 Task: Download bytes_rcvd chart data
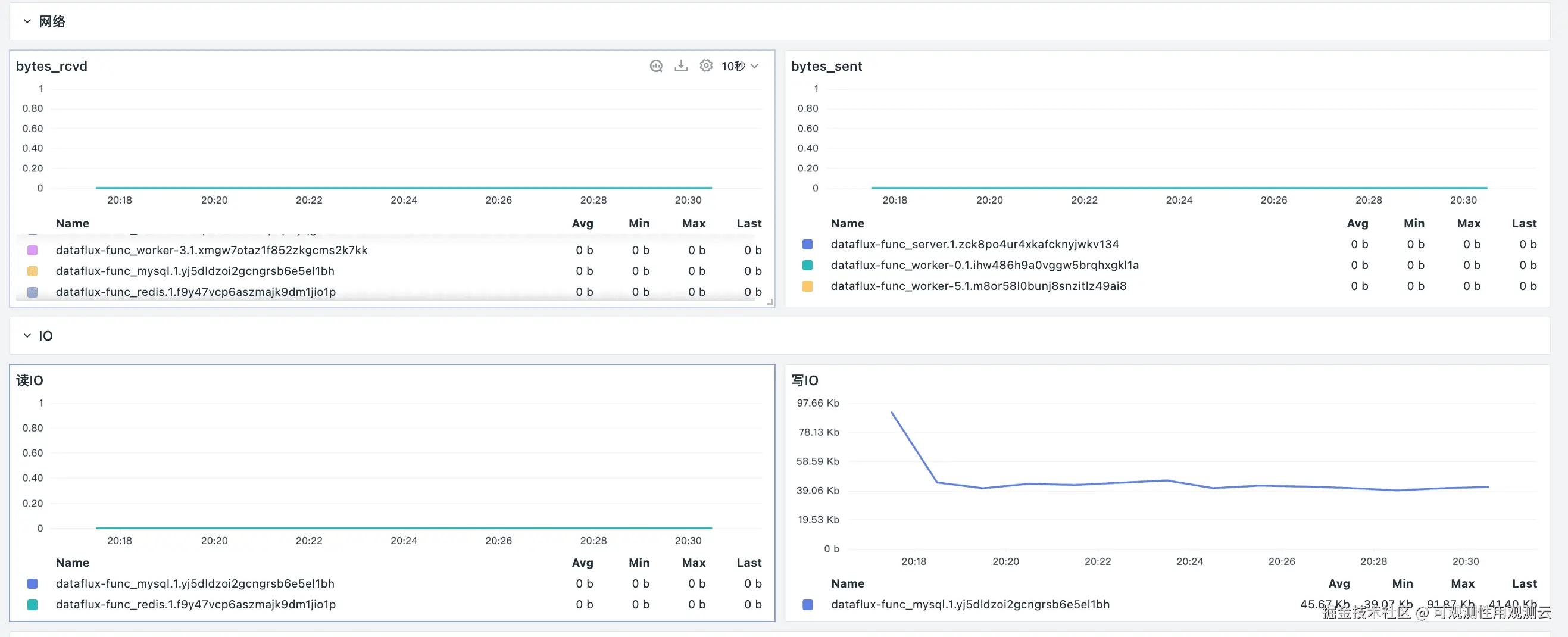(680, 65)
